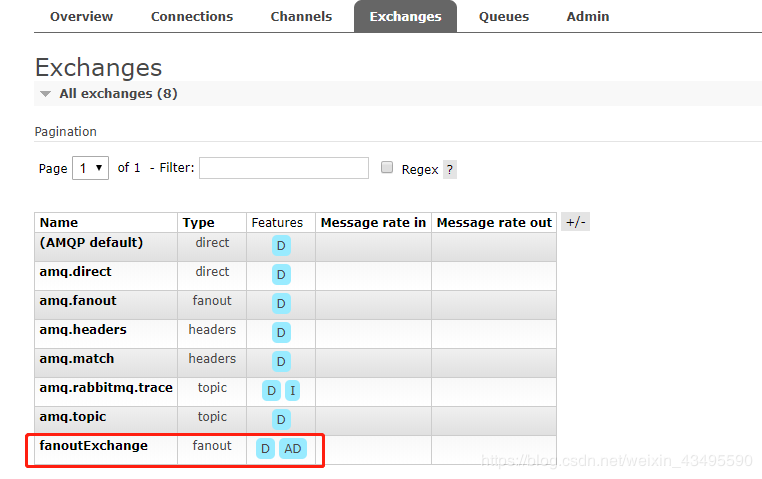The height and width of the screenshot is (479, 762).
Task: Switch to the Queues tab
Action: click(x=503, y=17)
